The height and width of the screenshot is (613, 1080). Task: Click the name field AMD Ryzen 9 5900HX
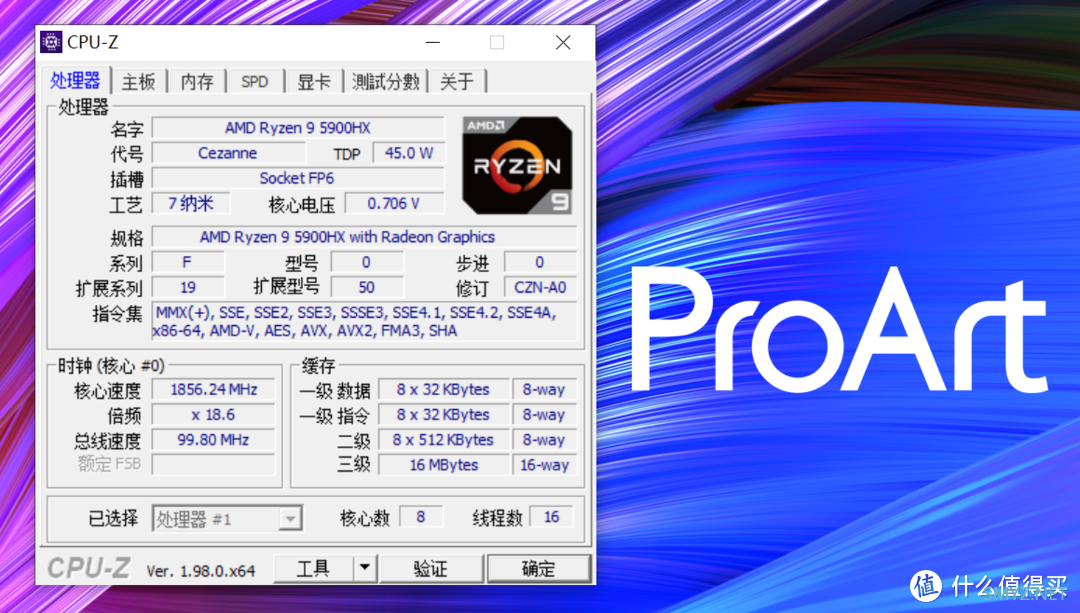click(298, 128)
